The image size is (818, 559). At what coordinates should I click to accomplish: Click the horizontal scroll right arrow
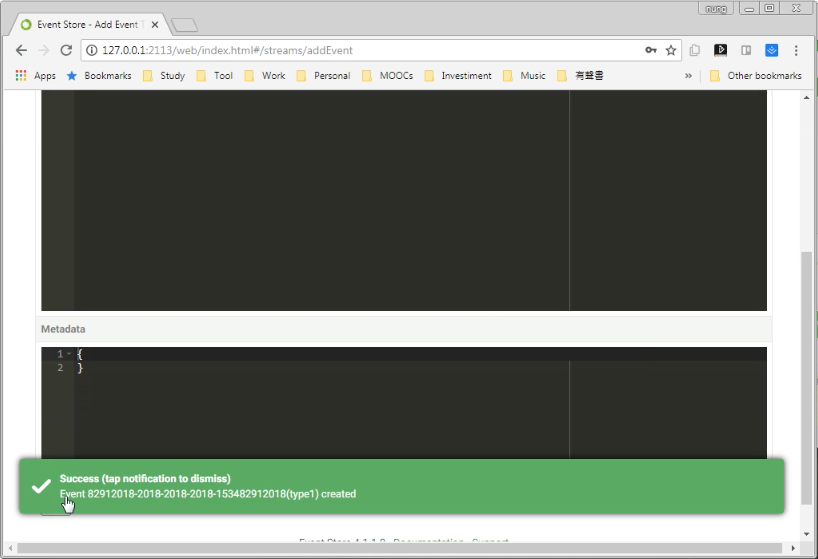pyautogui.click(x=793, y=548)
